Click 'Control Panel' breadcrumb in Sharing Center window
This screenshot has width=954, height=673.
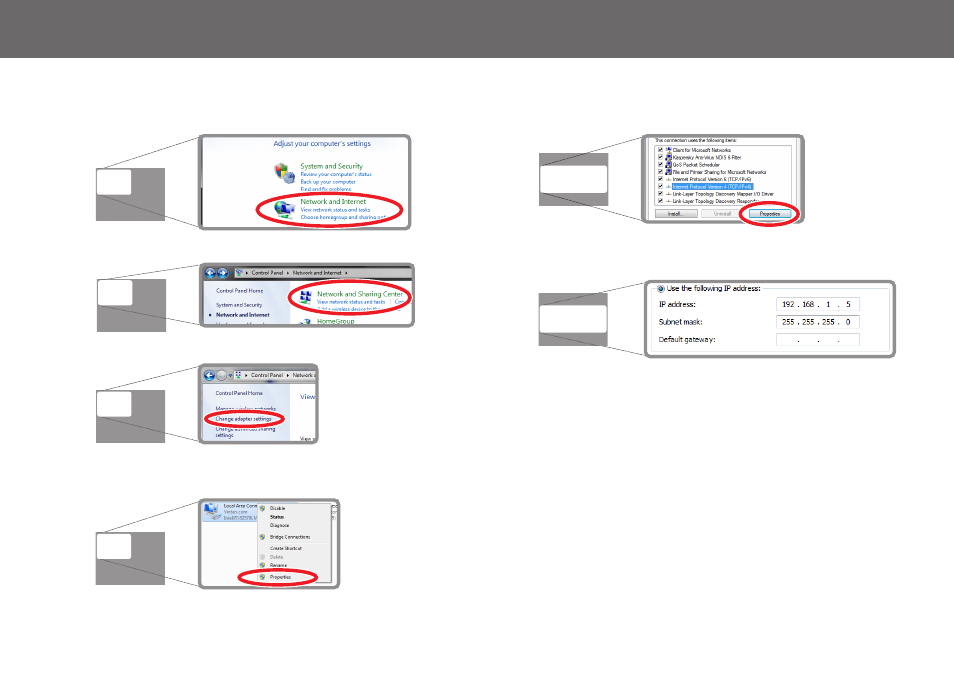point(267,375)
